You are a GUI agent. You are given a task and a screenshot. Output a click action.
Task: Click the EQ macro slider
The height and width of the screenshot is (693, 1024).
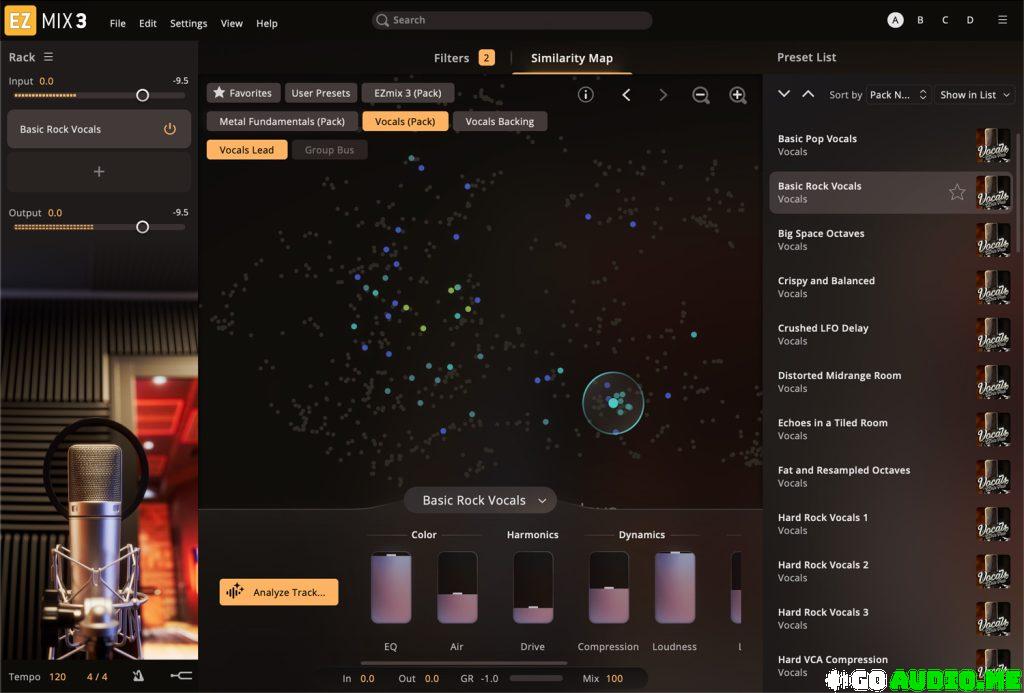391,587
